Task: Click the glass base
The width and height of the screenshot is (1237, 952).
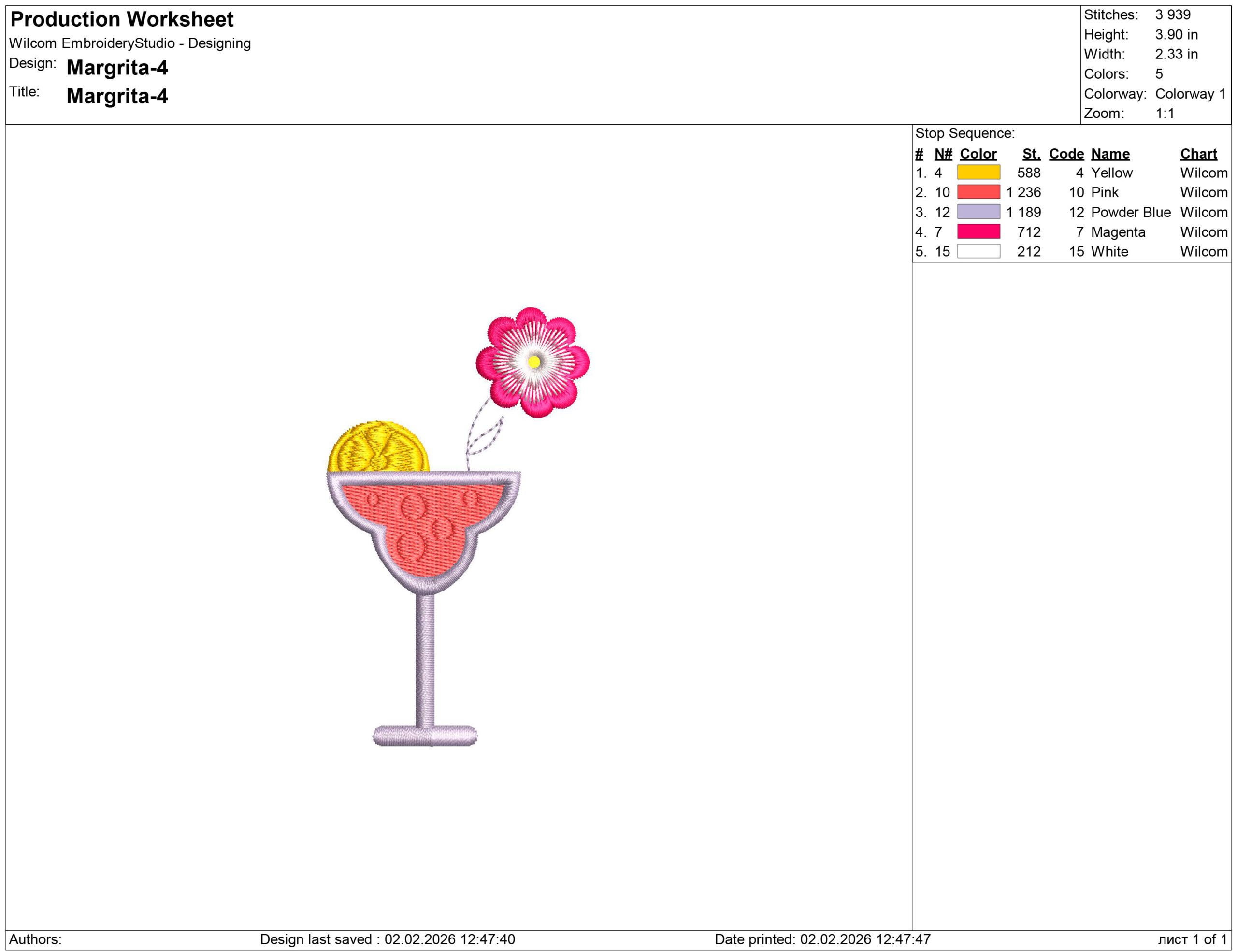Action: click(425, 736)
